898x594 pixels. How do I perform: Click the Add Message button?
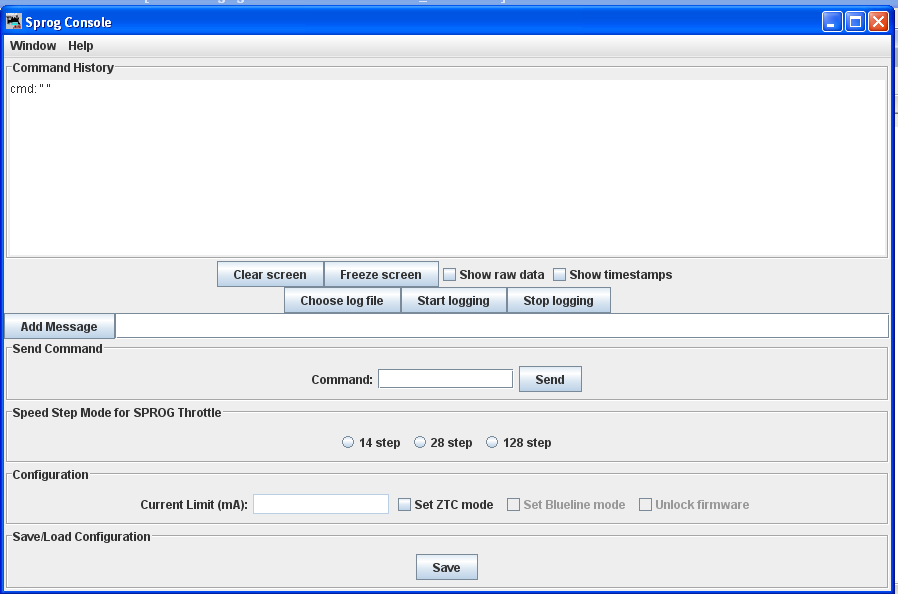(59, 327)
